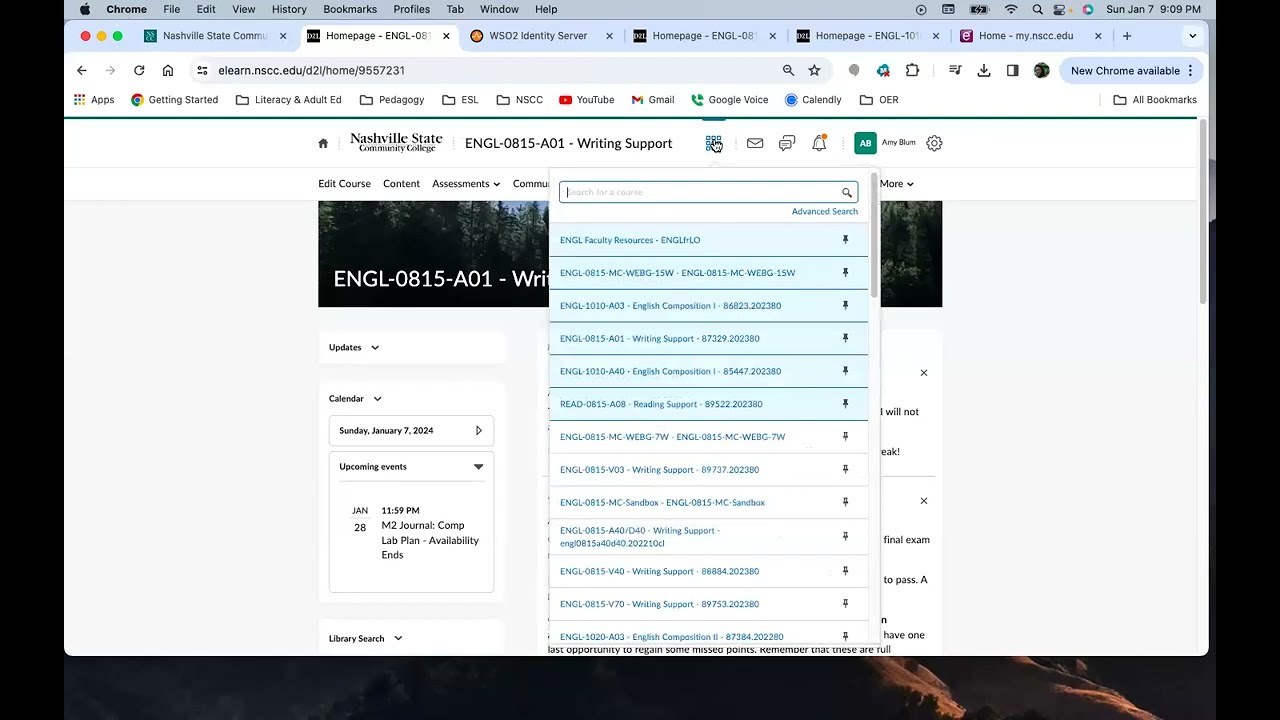Unpin ENGL-0815-MC-WEBG-15W course
Screen dimensions: 1280x720
pyautogui.click(x=845, y=273)
